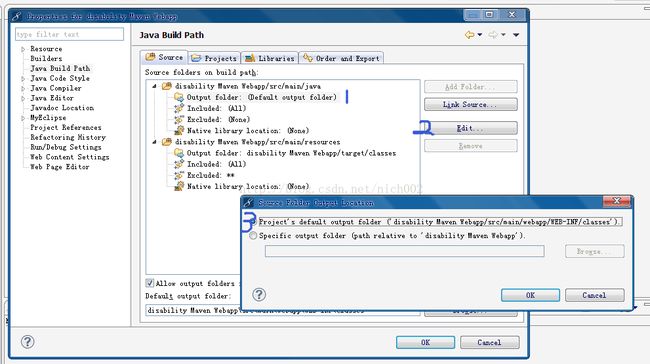Expand the Java Code Style tree item
Viewport: 650px width, 364px height.
(23, 79)
